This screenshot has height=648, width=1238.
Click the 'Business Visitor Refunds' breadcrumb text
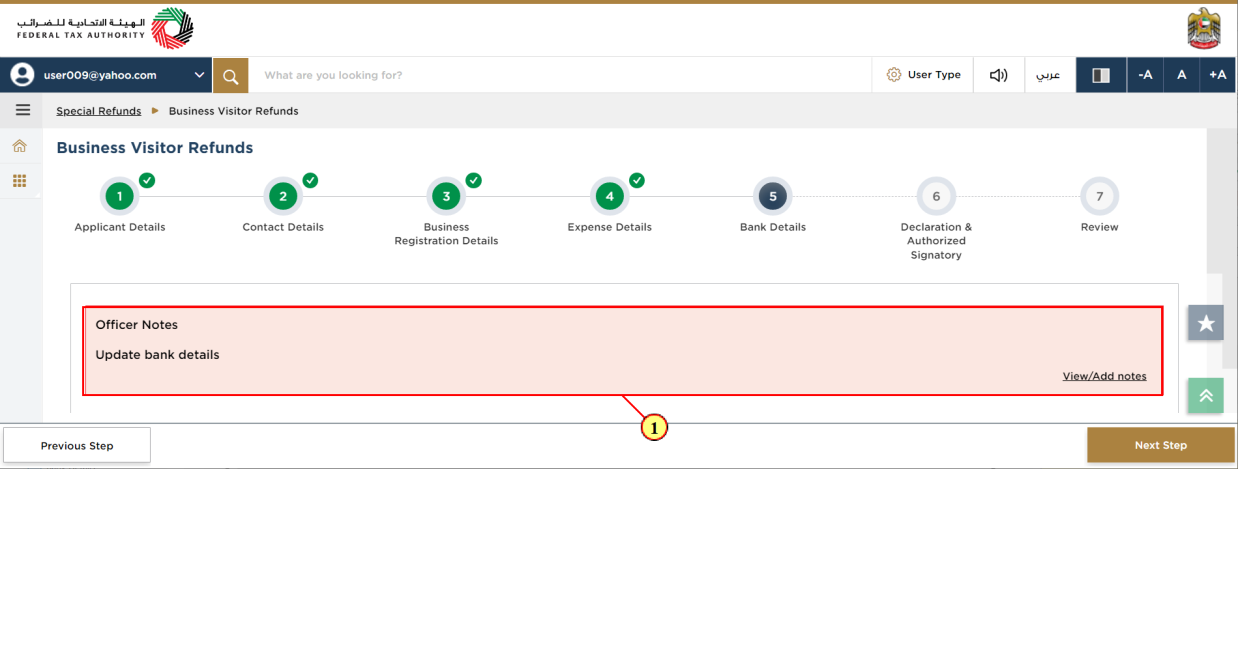[x=233, y=111]
